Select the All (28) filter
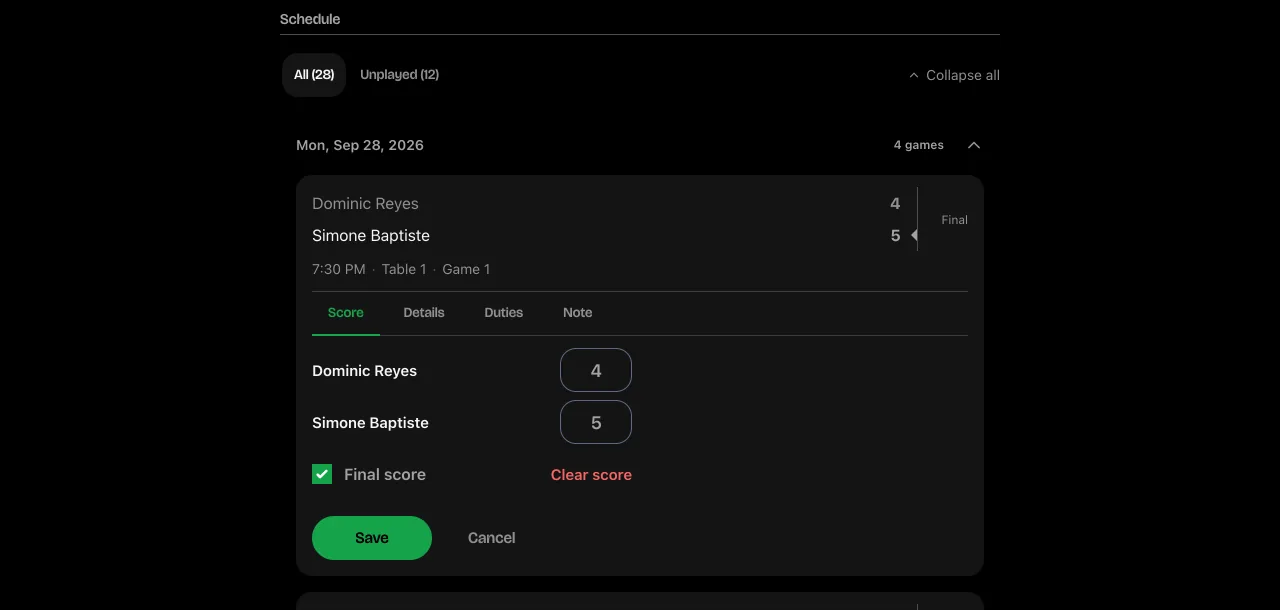 (x=314, y=75)
